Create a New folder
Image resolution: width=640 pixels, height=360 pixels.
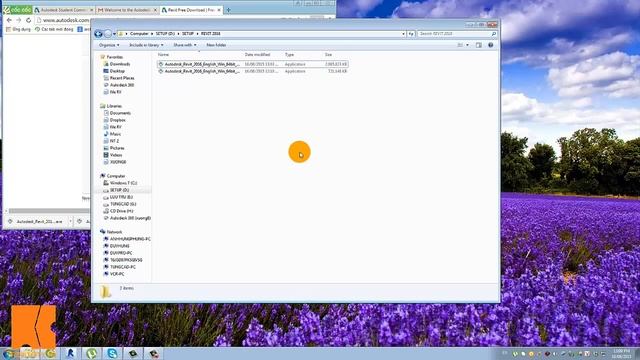click(216, 45)
